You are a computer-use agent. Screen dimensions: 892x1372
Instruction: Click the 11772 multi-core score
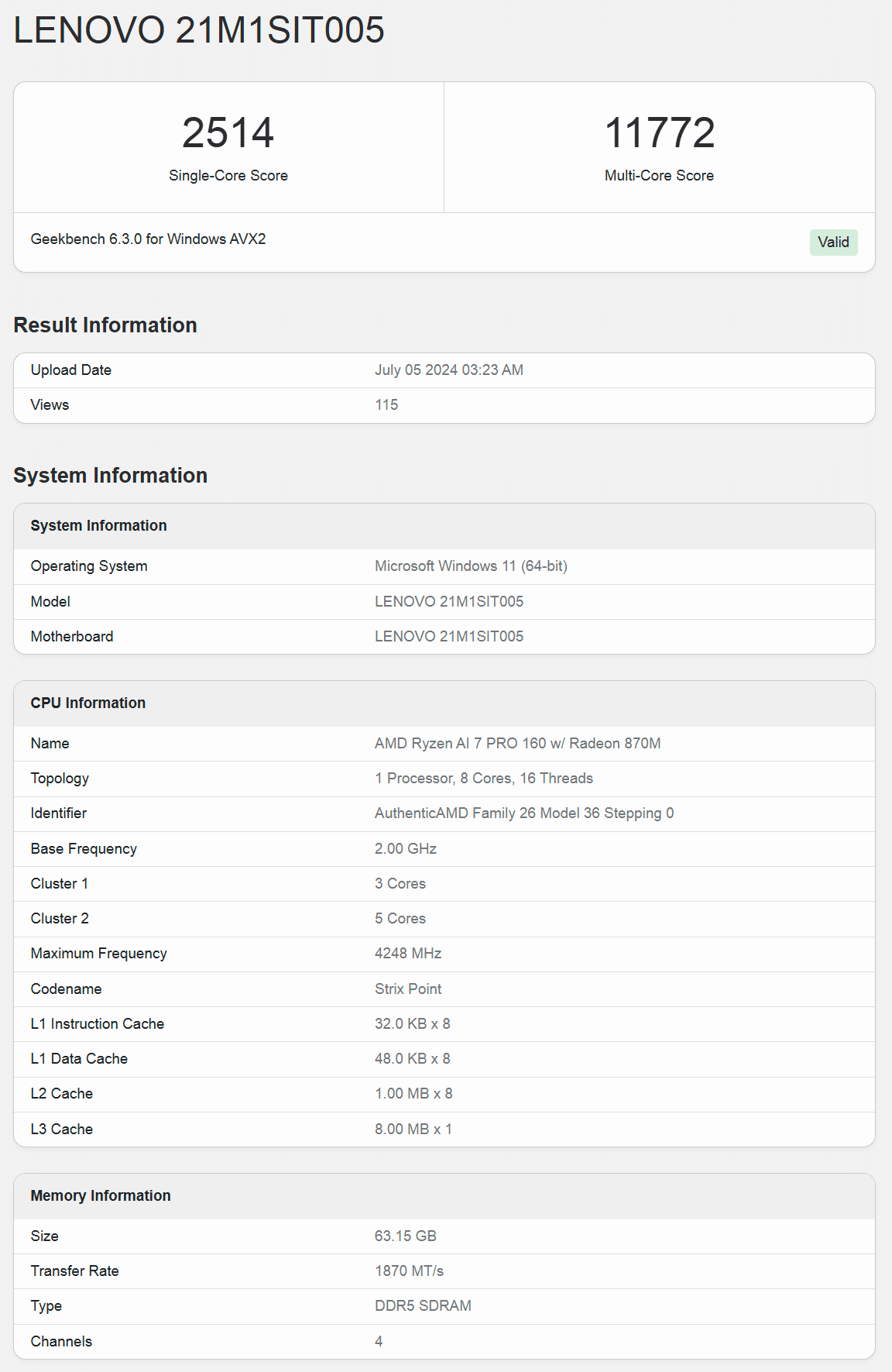coord(659,132)
